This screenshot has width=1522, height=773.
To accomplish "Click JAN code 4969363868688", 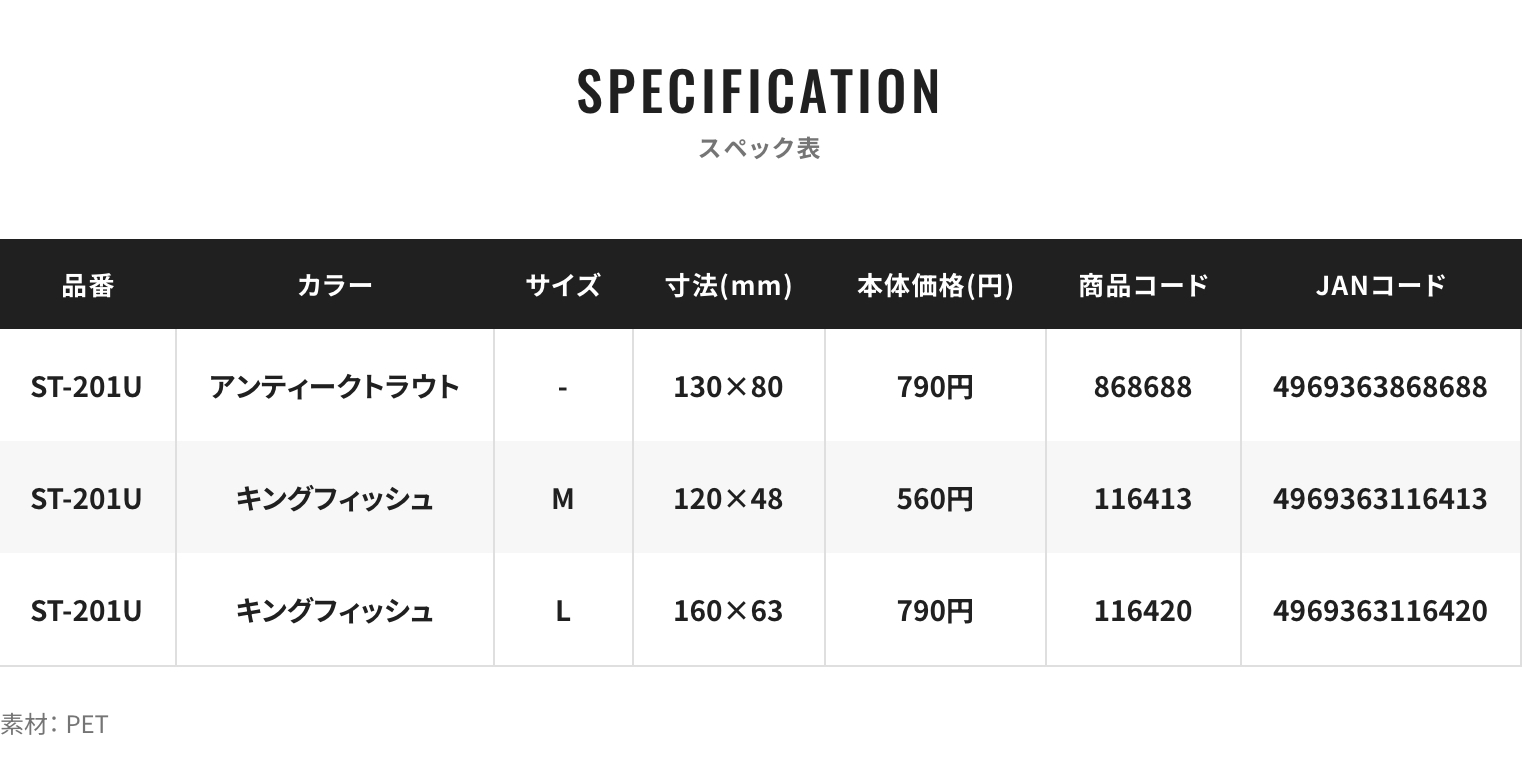I will [1380, 386].
